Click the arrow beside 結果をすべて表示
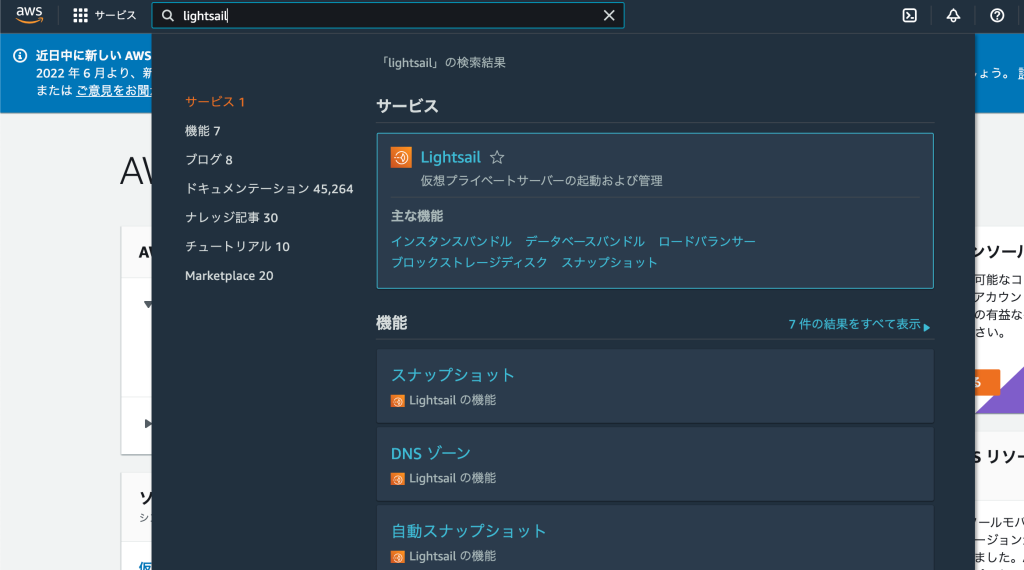 [x=927, y=327]
